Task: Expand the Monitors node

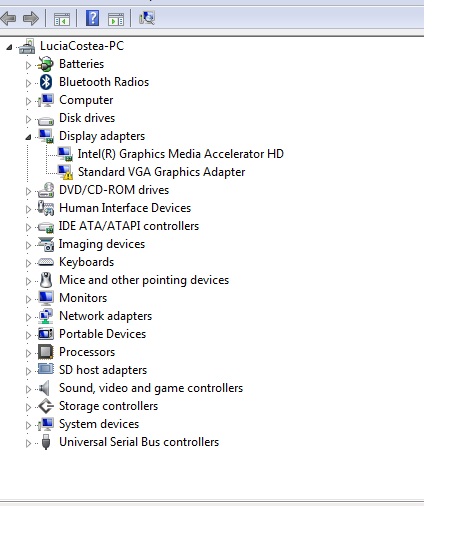Action: 28,299
